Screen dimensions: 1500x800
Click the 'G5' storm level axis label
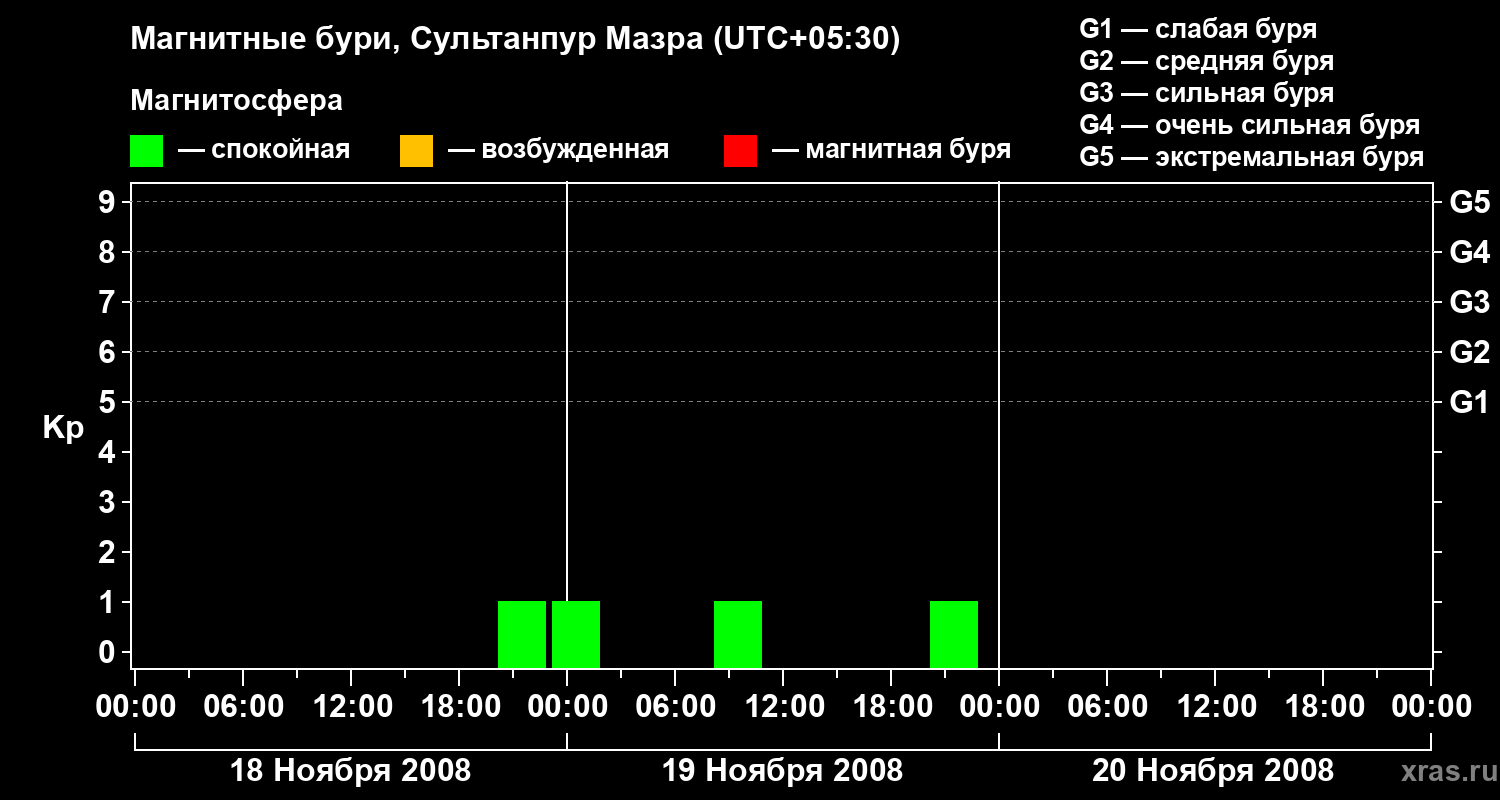click(x=1469, y=202)
